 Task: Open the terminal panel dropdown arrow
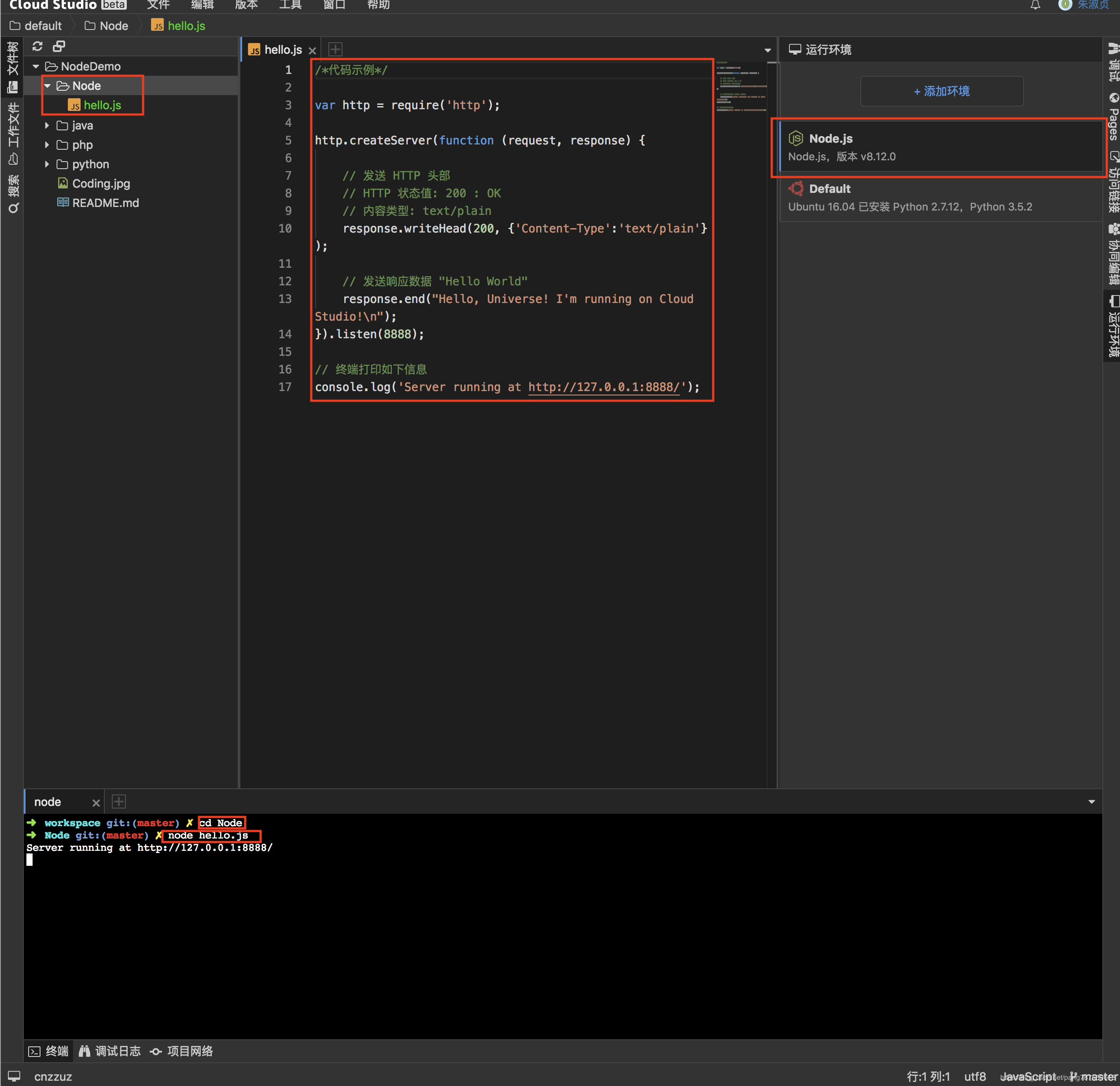[1091, 802]
